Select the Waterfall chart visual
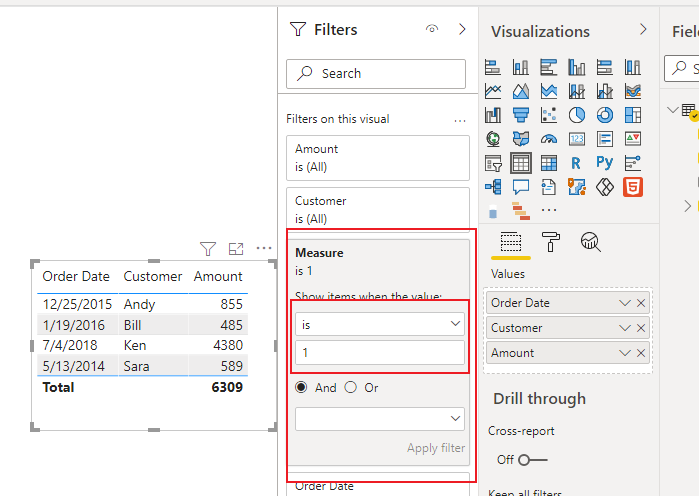 (493, 115)
